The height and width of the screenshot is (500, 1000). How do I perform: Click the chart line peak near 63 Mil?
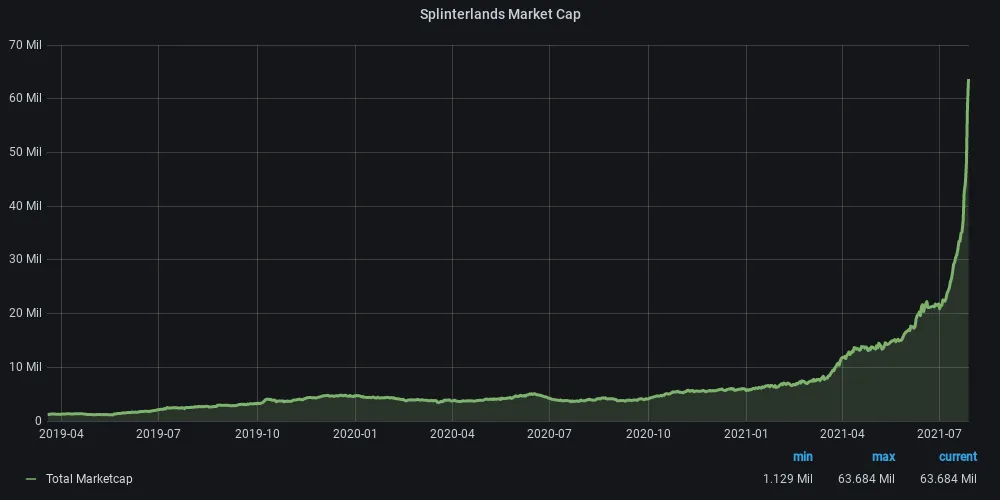968,81
